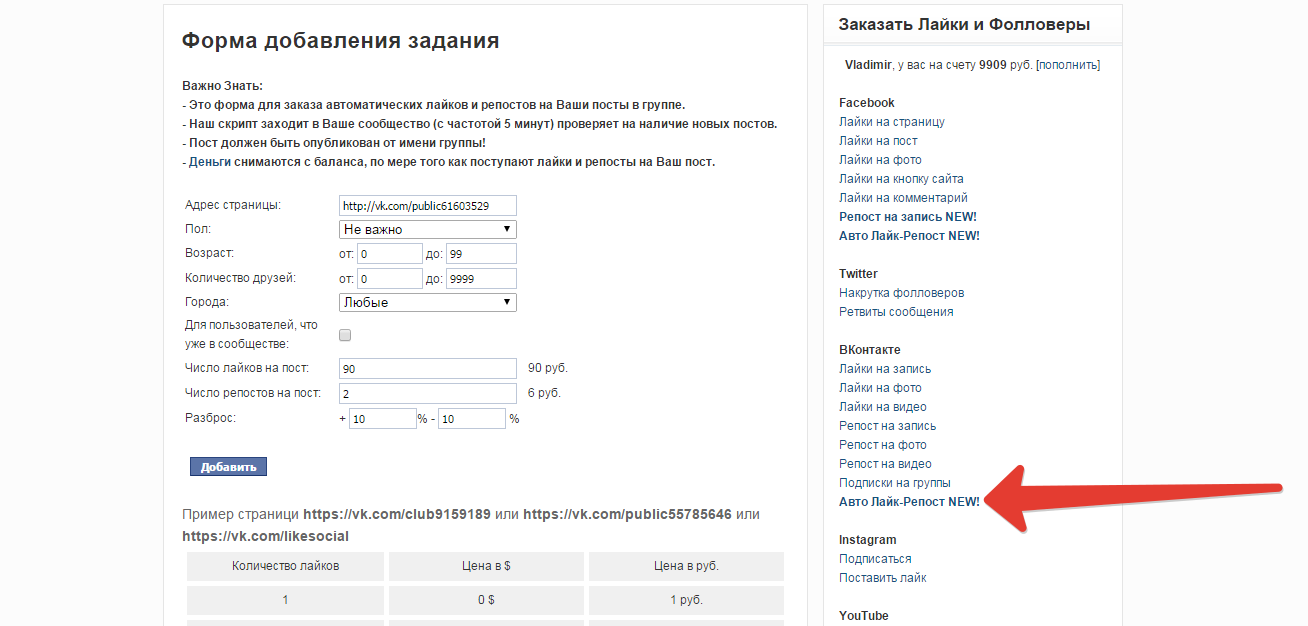Open ВКонтакте 'Лайки на фото'
1308x626 pixels.
click(x=880, y=388)
